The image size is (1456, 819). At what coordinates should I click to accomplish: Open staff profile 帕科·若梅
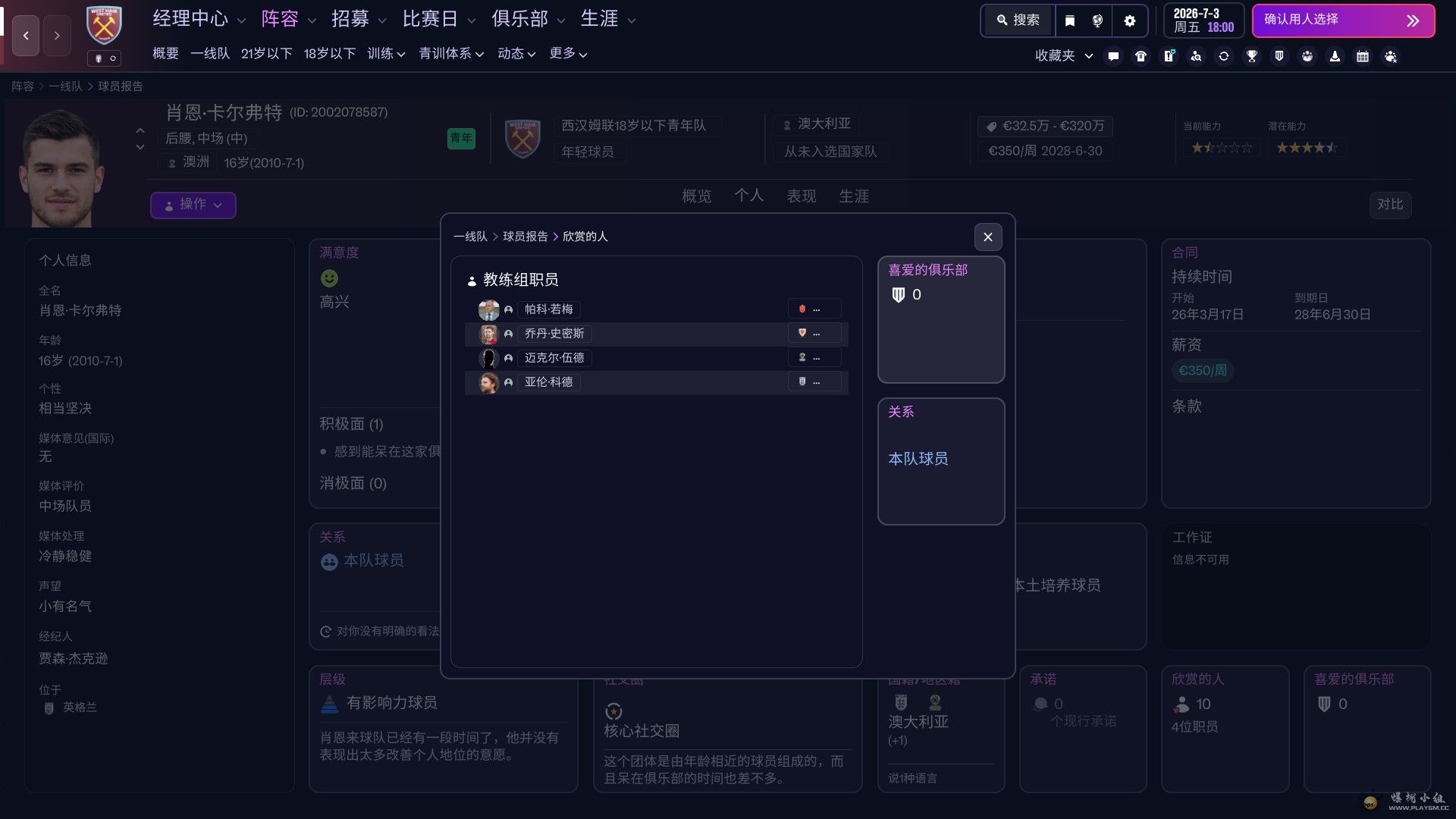pyautogui.click(x=549, y=309)
